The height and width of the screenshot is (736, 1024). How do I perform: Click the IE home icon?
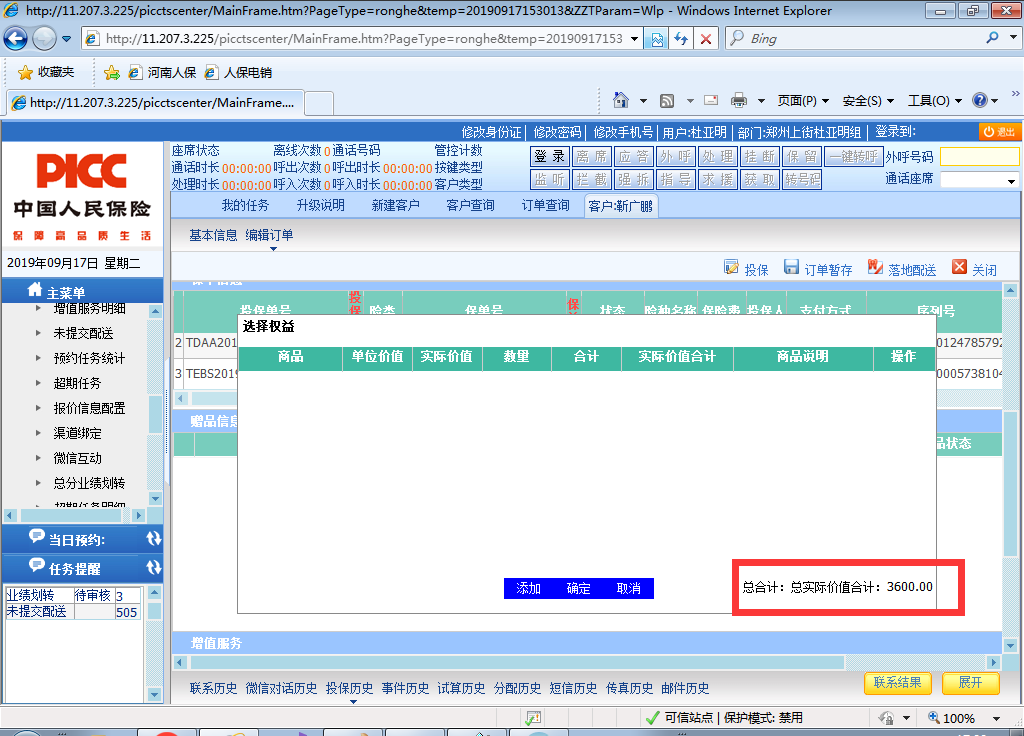pyautogui.click(x=621, y=100)
